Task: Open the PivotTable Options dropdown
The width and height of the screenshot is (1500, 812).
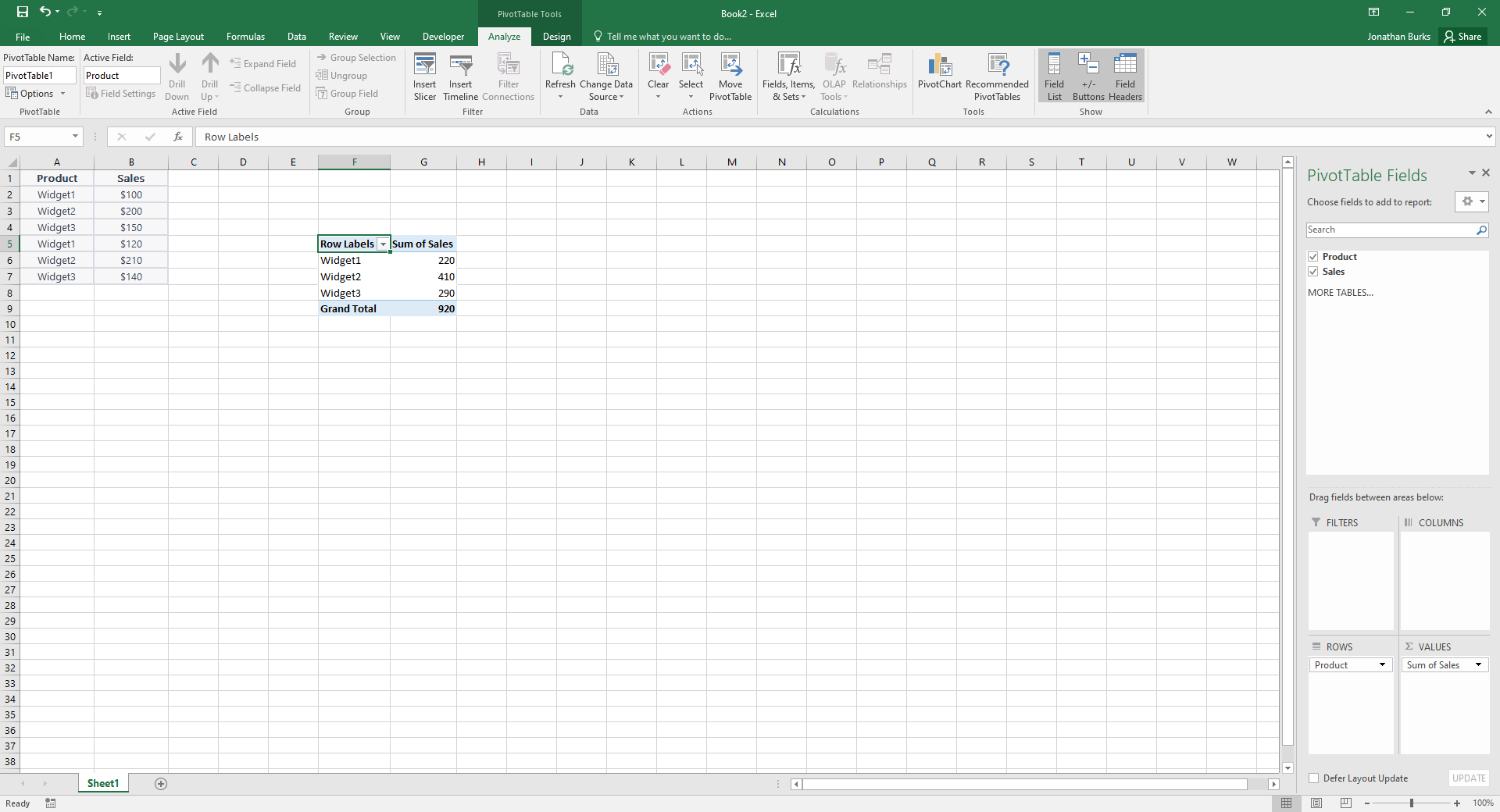Action: point(36,94)
